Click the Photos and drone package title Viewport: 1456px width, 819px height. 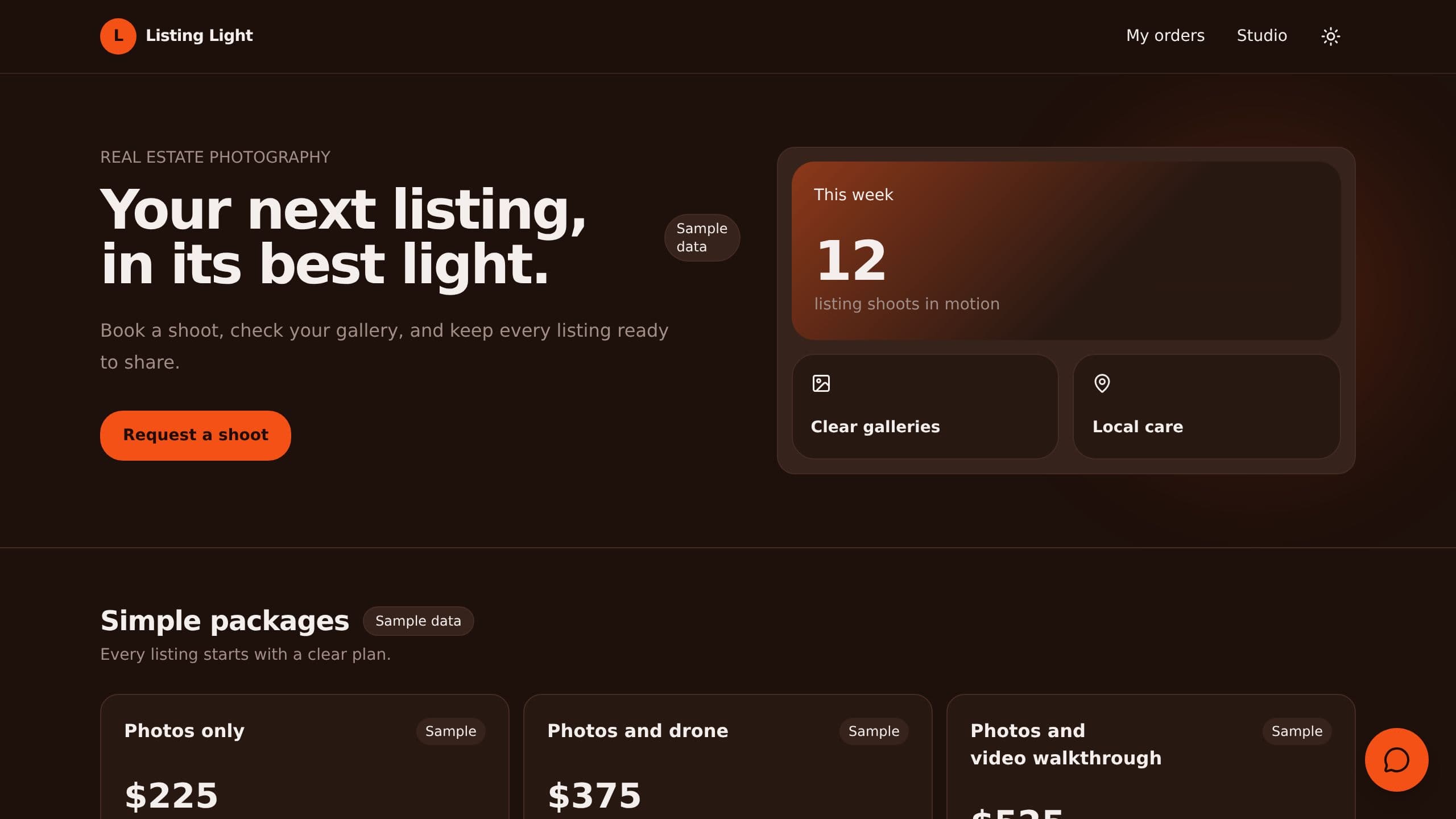pyautogui.click(x=638, y=731)
